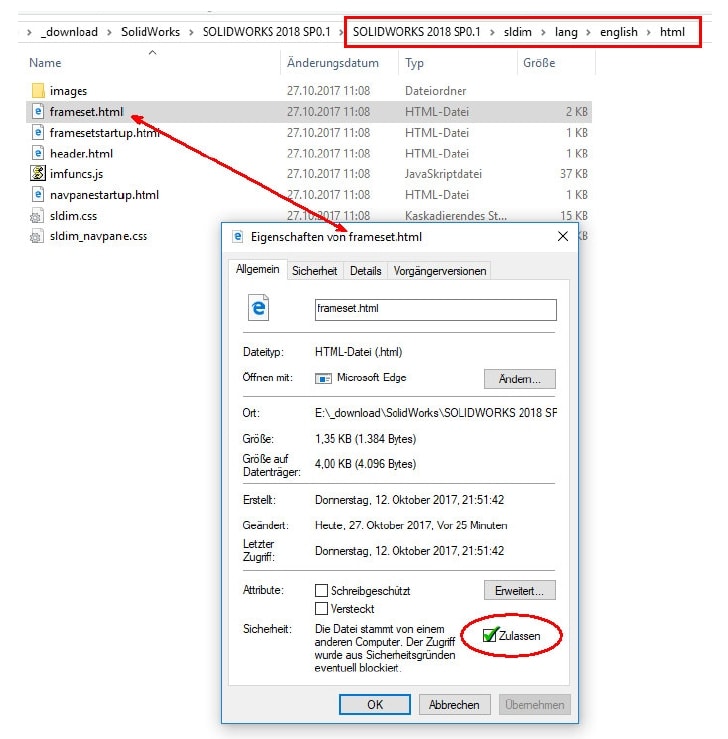Select the navpanestartup.html file name

click(x=104, y=195)
